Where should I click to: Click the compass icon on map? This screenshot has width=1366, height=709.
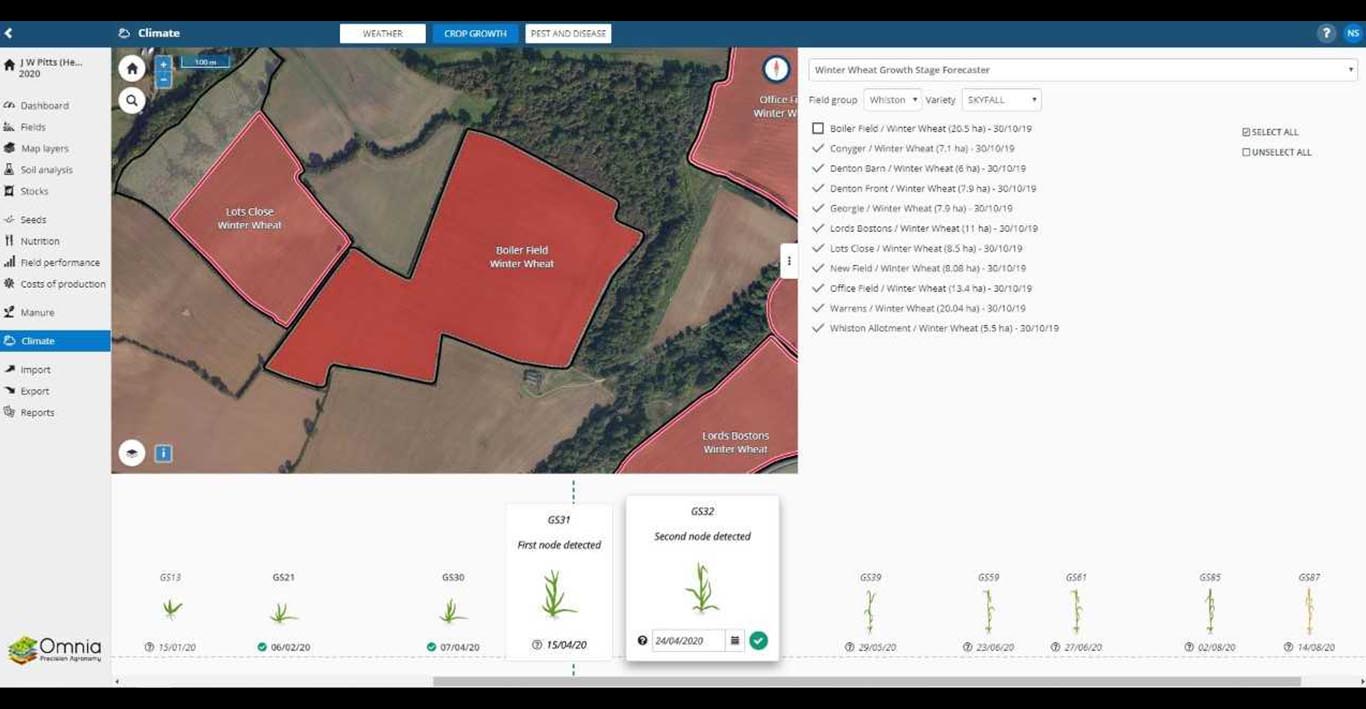pos(776,69)
